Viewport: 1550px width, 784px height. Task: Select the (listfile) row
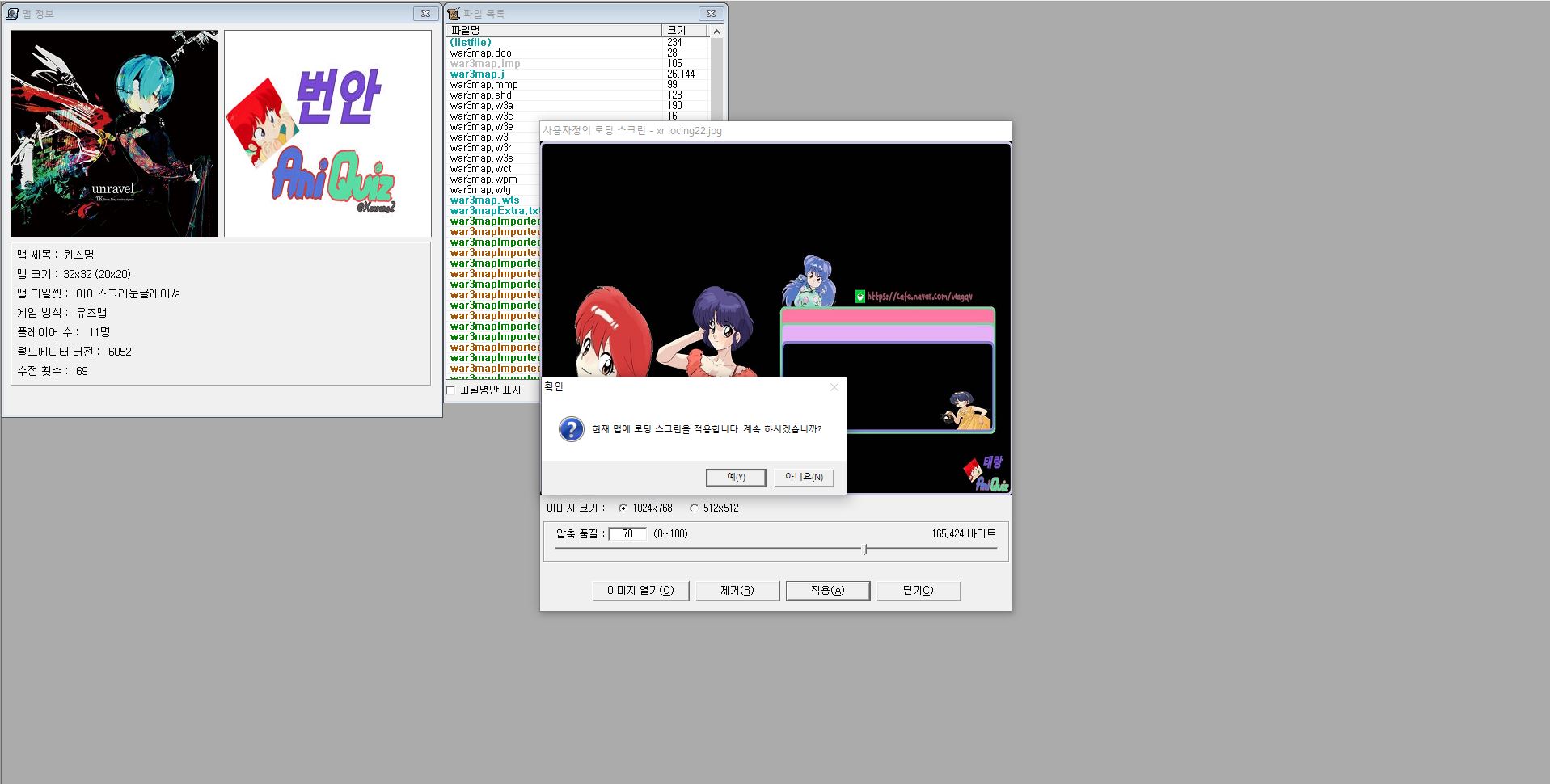(578, 42)
